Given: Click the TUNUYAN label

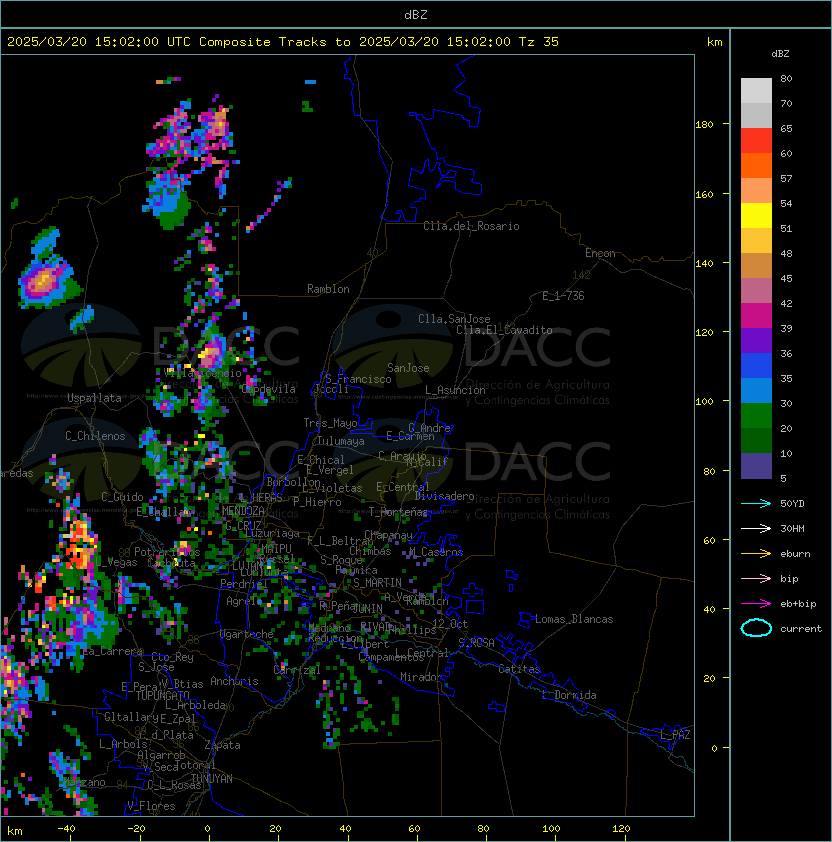Looking at the screenshot, I should (x=212, y=779).
